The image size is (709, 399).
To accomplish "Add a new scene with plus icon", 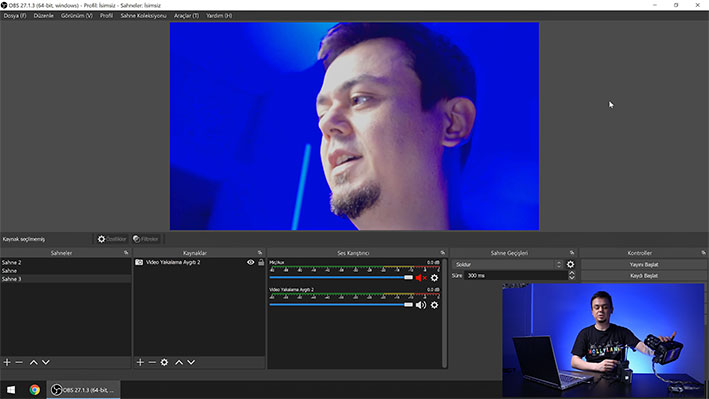I will [7, 362].
